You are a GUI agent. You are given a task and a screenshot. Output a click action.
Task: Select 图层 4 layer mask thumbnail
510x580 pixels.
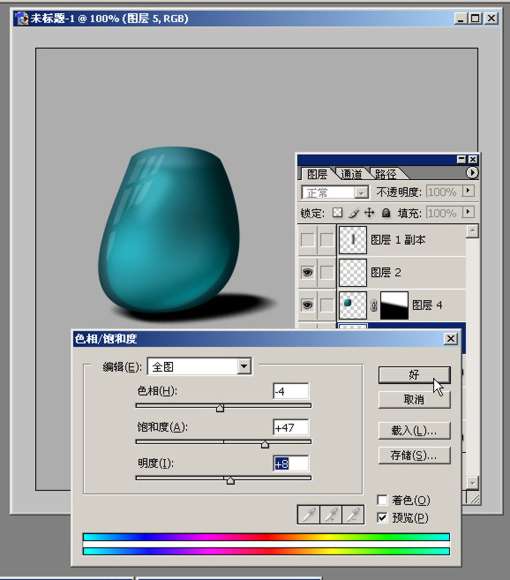[394, 305]
